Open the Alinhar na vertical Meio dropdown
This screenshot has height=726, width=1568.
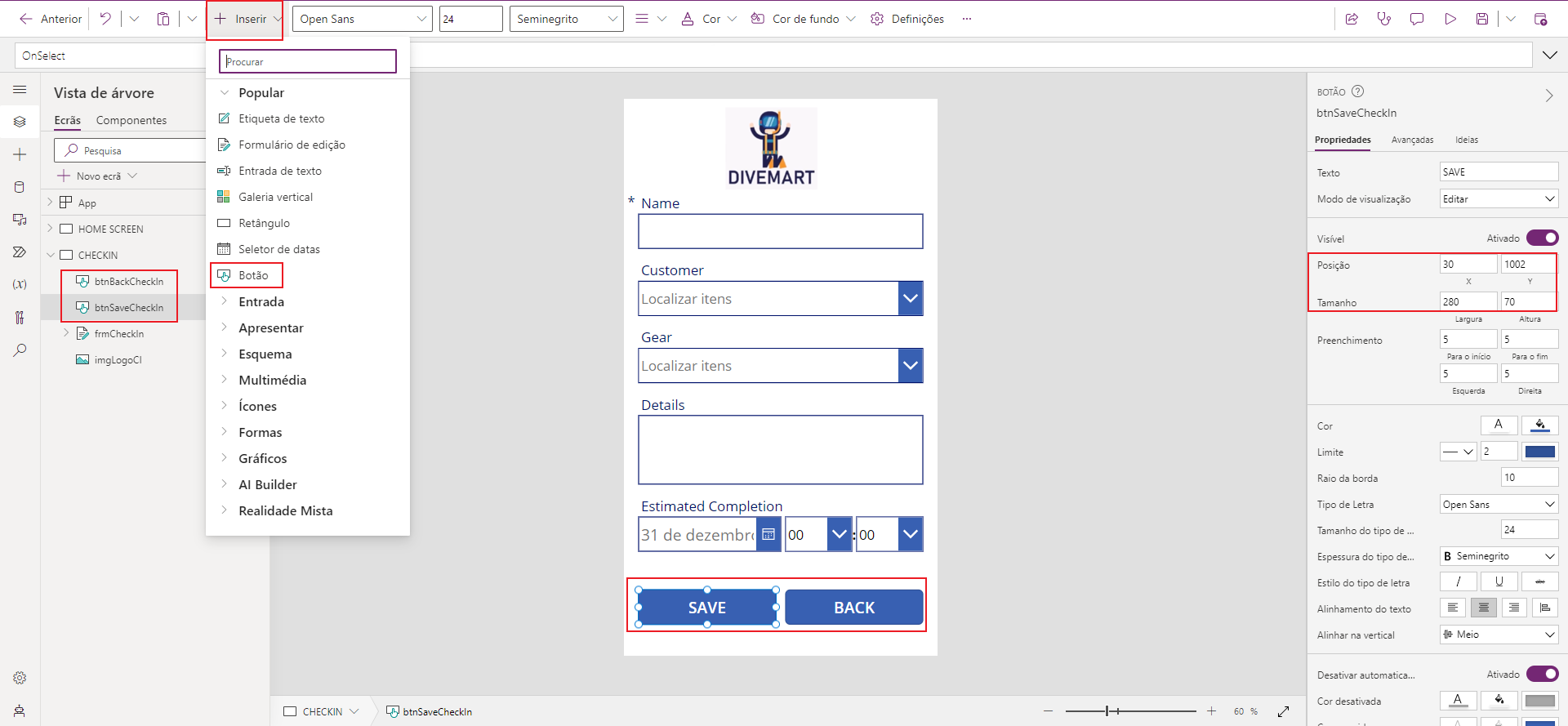1499,635
